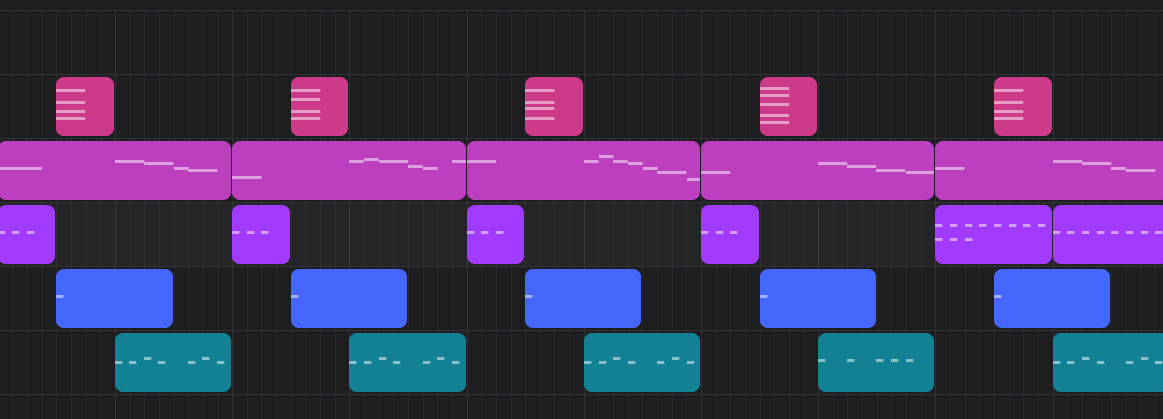Select the second small purple clip
Screen dimensions: 1163x419
[261, 234]
